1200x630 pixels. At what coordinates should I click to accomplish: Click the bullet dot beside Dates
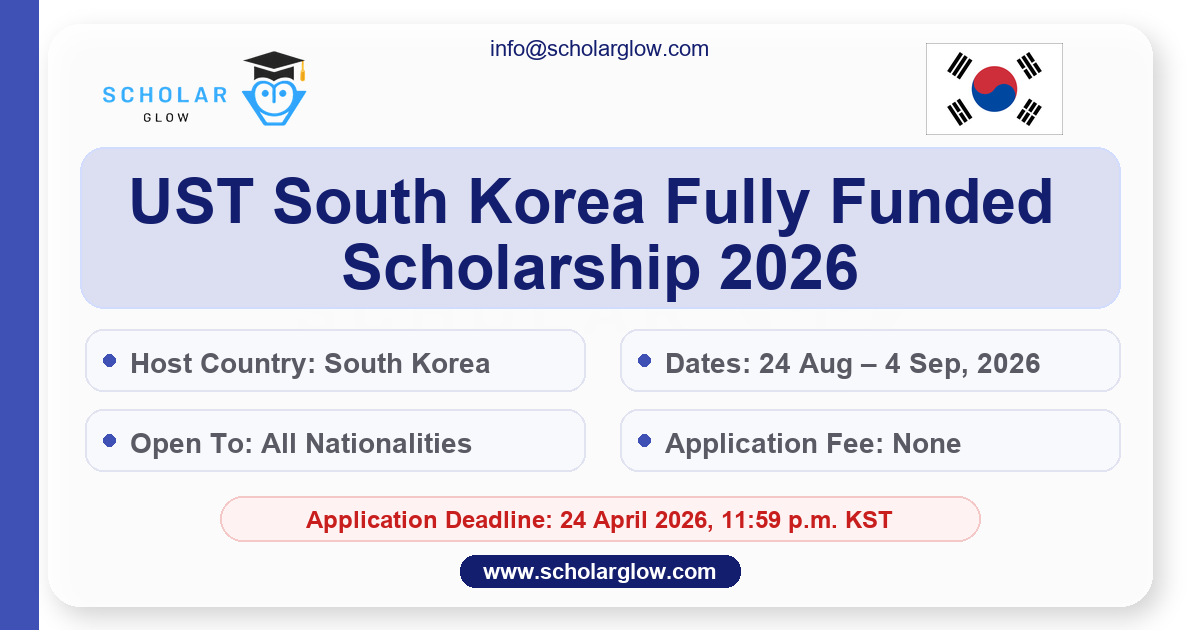coord(645,361)
